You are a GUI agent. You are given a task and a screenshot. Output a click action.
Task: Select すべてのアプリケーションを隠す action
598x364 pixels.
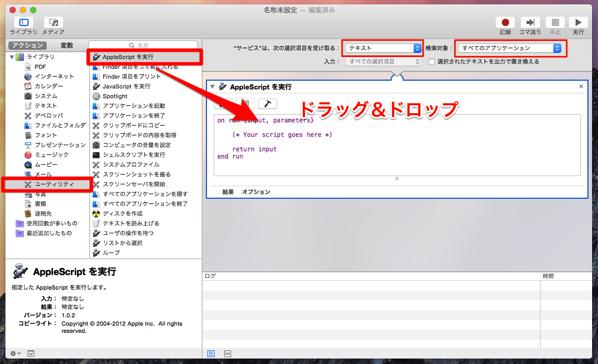(145, 194)
